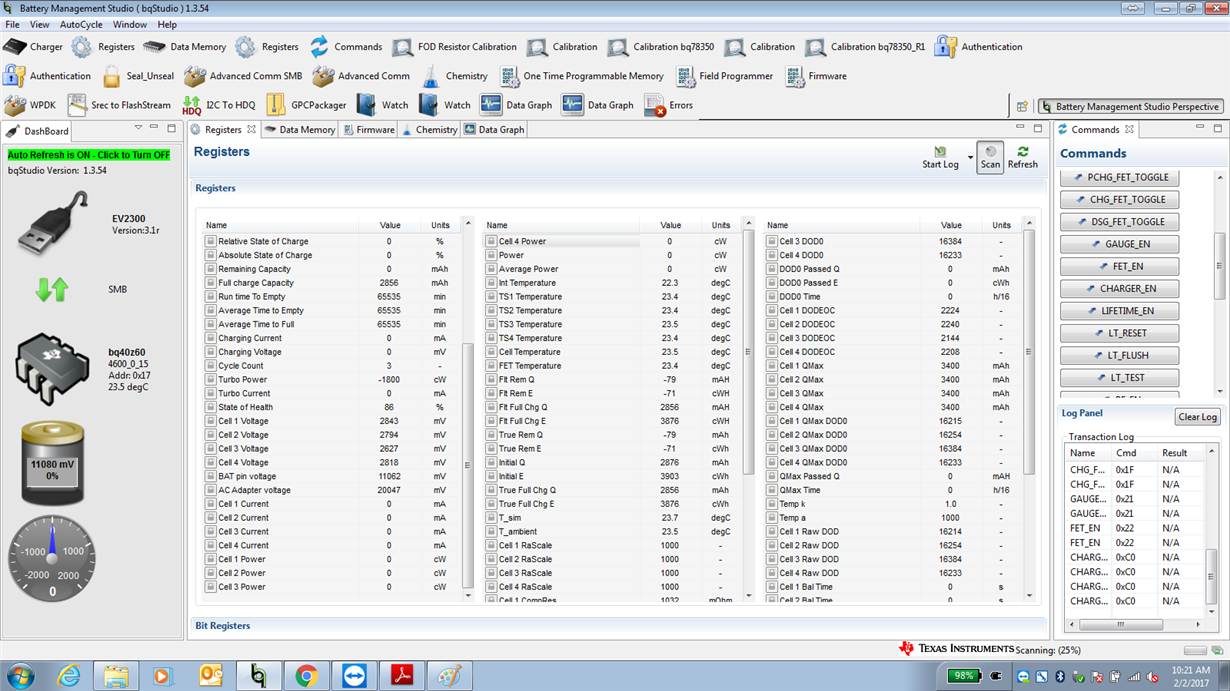This screenshot has height=691, width=1230.
Task: Click the DSG_FET_TOGGLE command
Action: (1119, 222)
